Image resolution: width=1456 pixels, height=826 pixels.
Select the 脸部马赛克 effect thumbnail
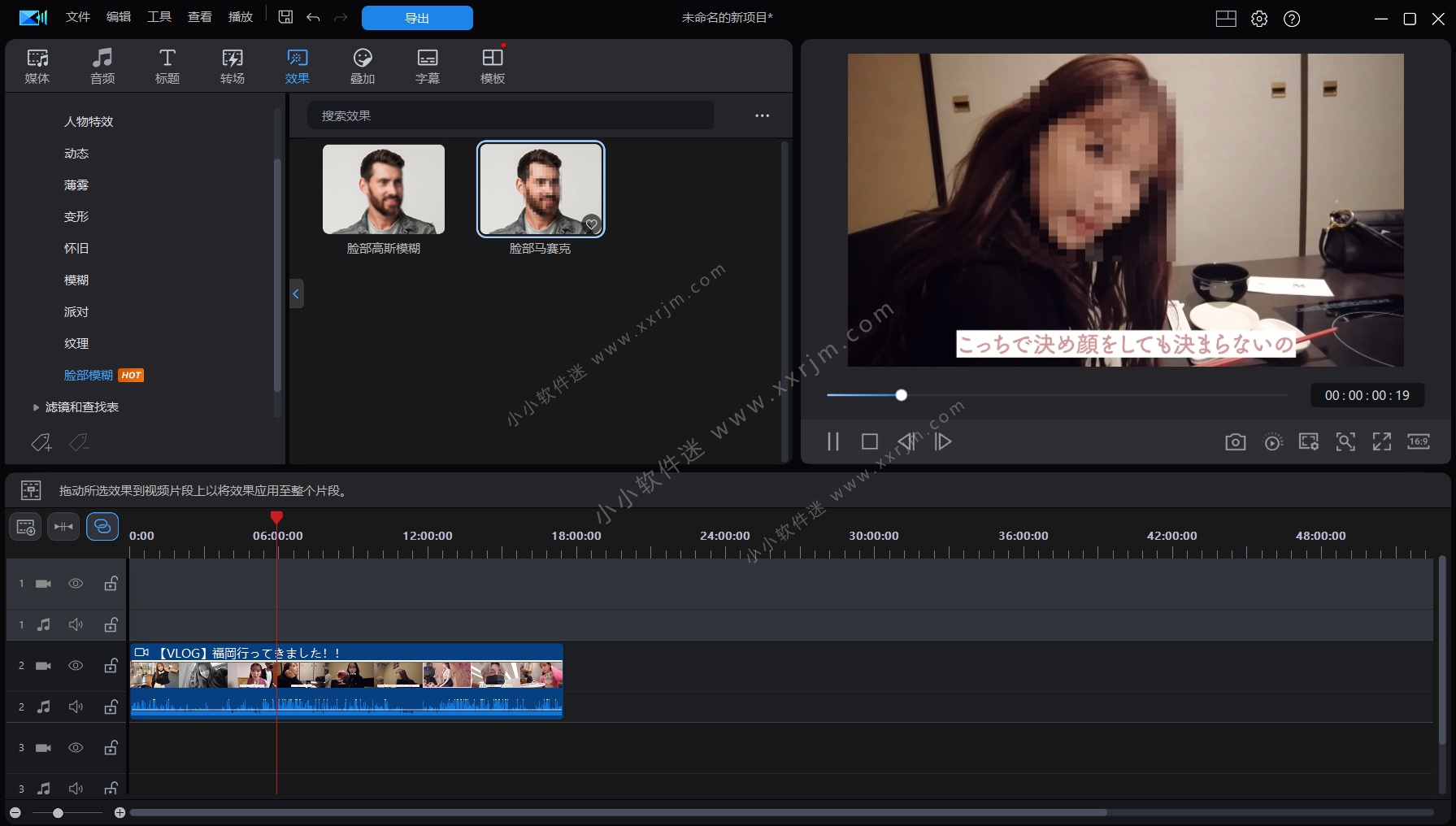click(x=541, y=189)
